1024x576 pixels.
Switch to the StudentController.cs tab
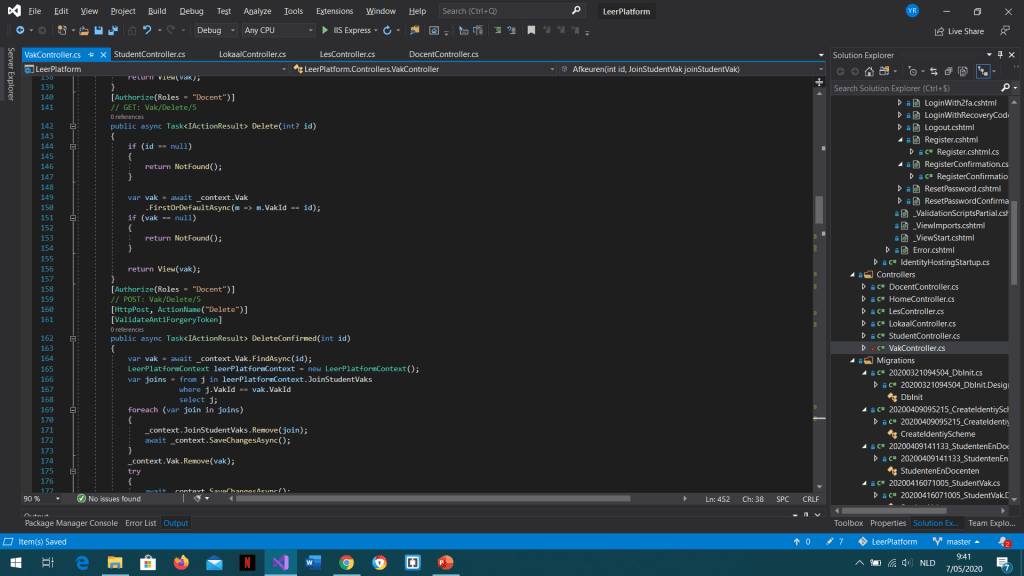pos(149,54)
